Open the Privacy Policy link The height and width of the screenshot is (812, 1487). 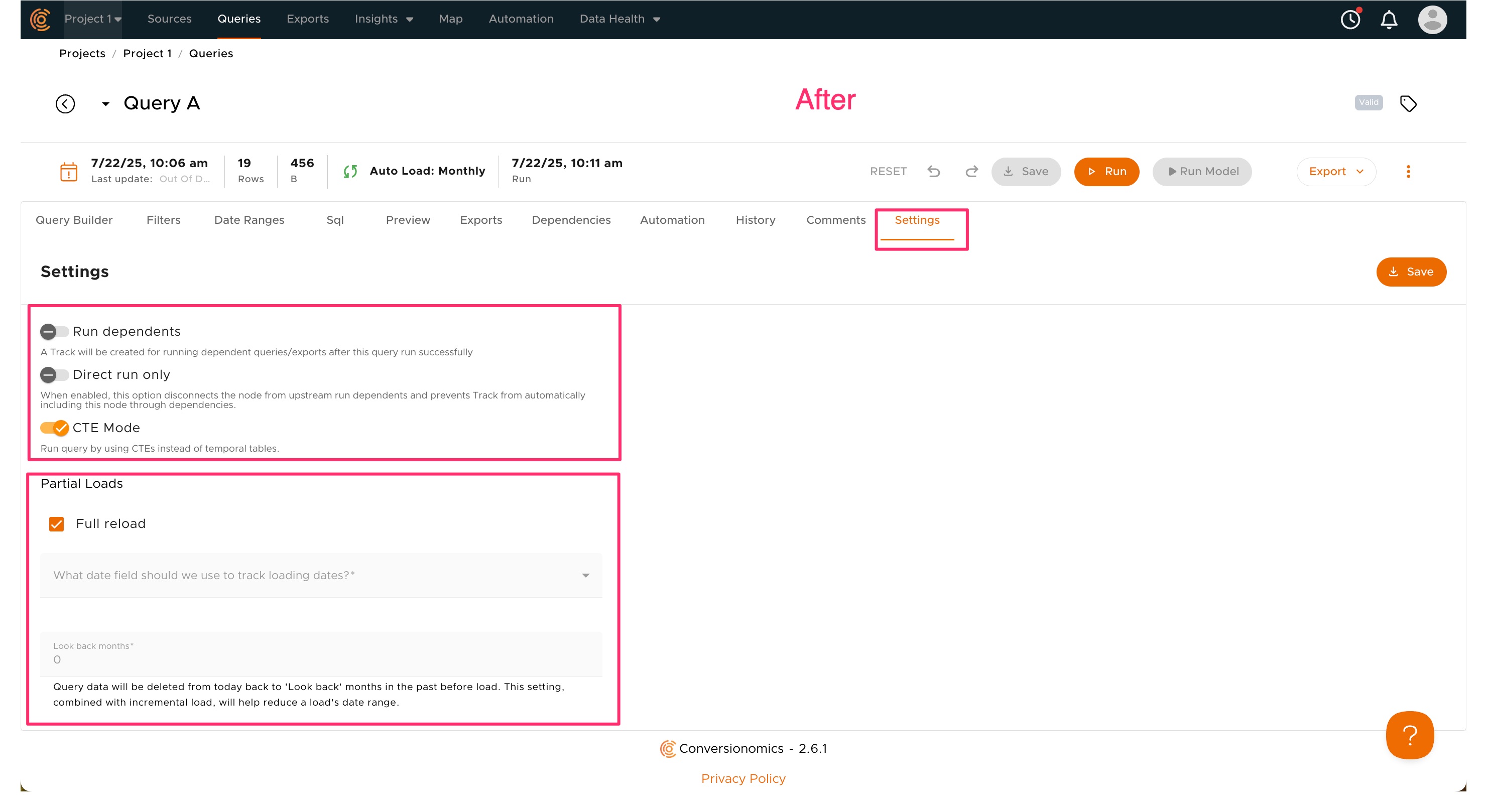pyautogui.click(x=743, y=778)
